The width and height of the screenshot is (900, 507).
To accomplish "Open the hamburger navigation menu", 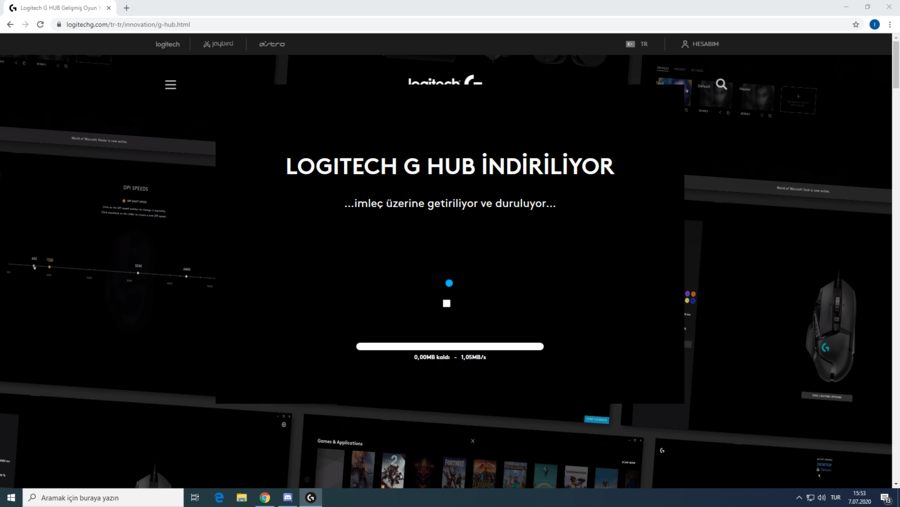I will [170, 84].
